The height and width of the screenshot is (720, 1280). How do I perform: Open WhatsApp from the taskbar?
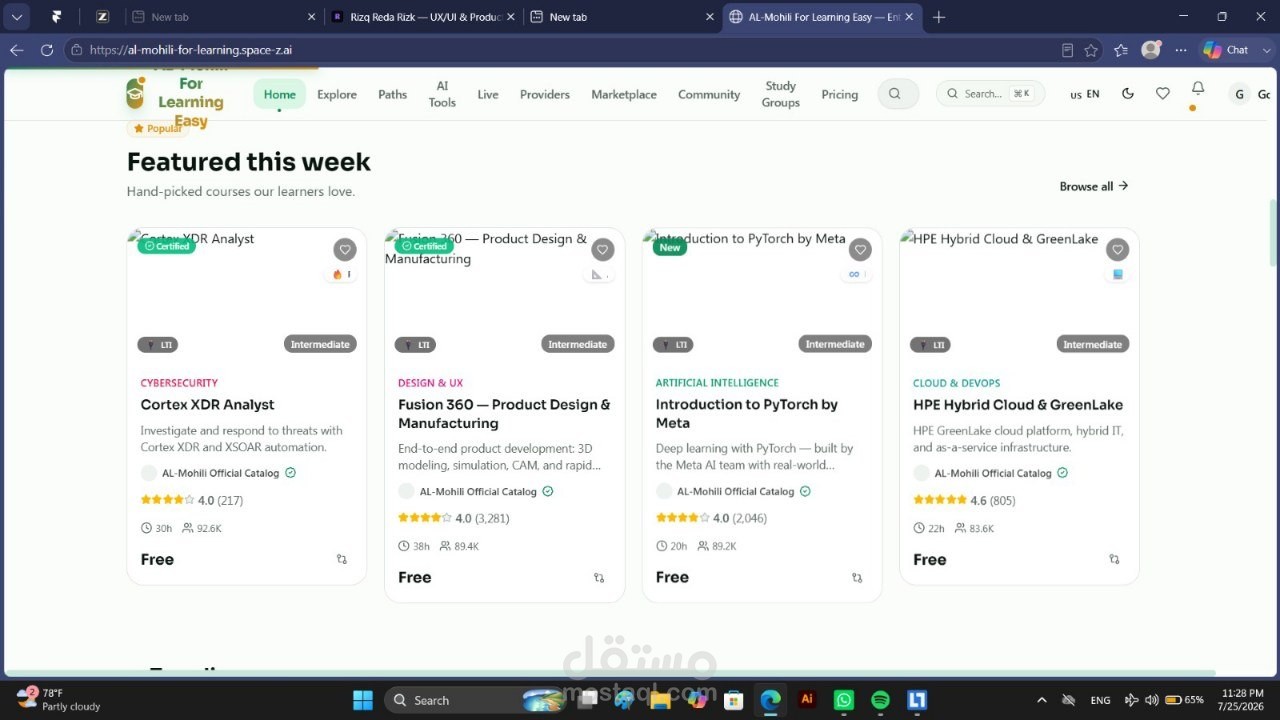[844, 700]
